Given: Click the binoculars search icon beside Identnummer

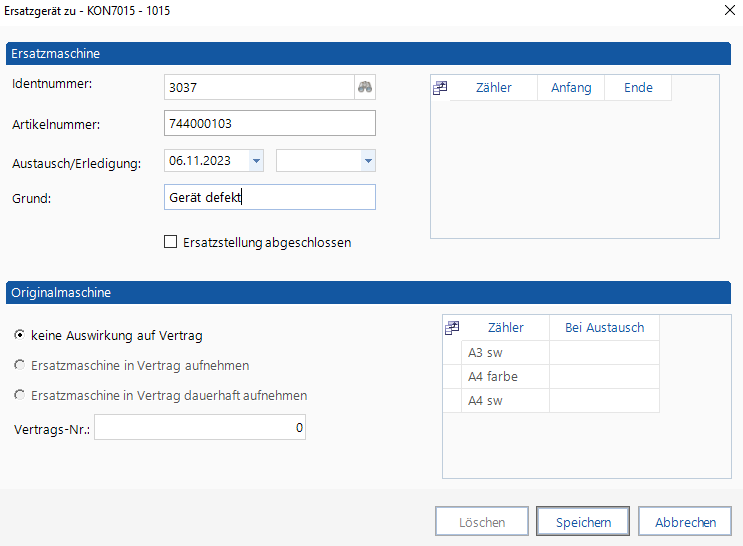Looking at the screenshot, I should tap(365, 88).
